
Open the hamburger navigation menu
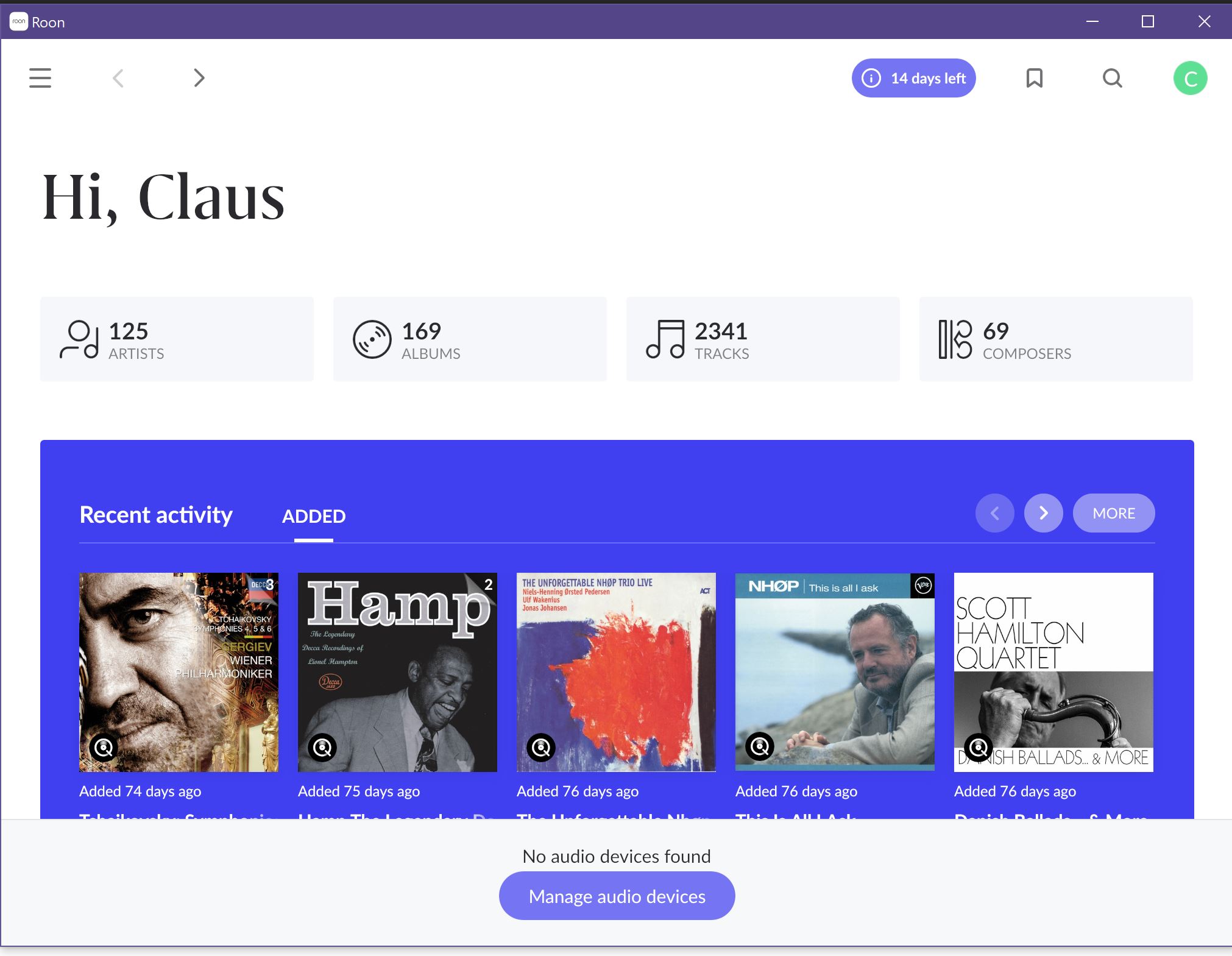[x=40, y=78]
